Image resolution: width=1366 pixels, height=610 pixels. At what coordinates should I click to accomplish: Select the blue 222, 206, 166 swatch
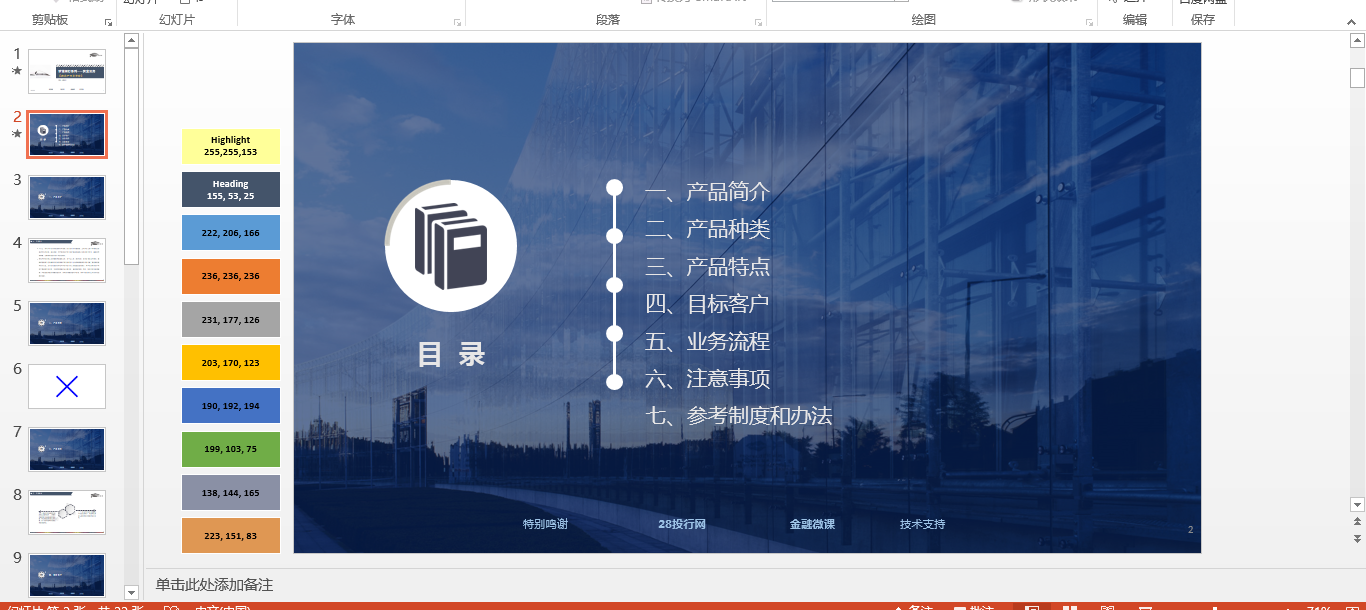tap(231, 233)
